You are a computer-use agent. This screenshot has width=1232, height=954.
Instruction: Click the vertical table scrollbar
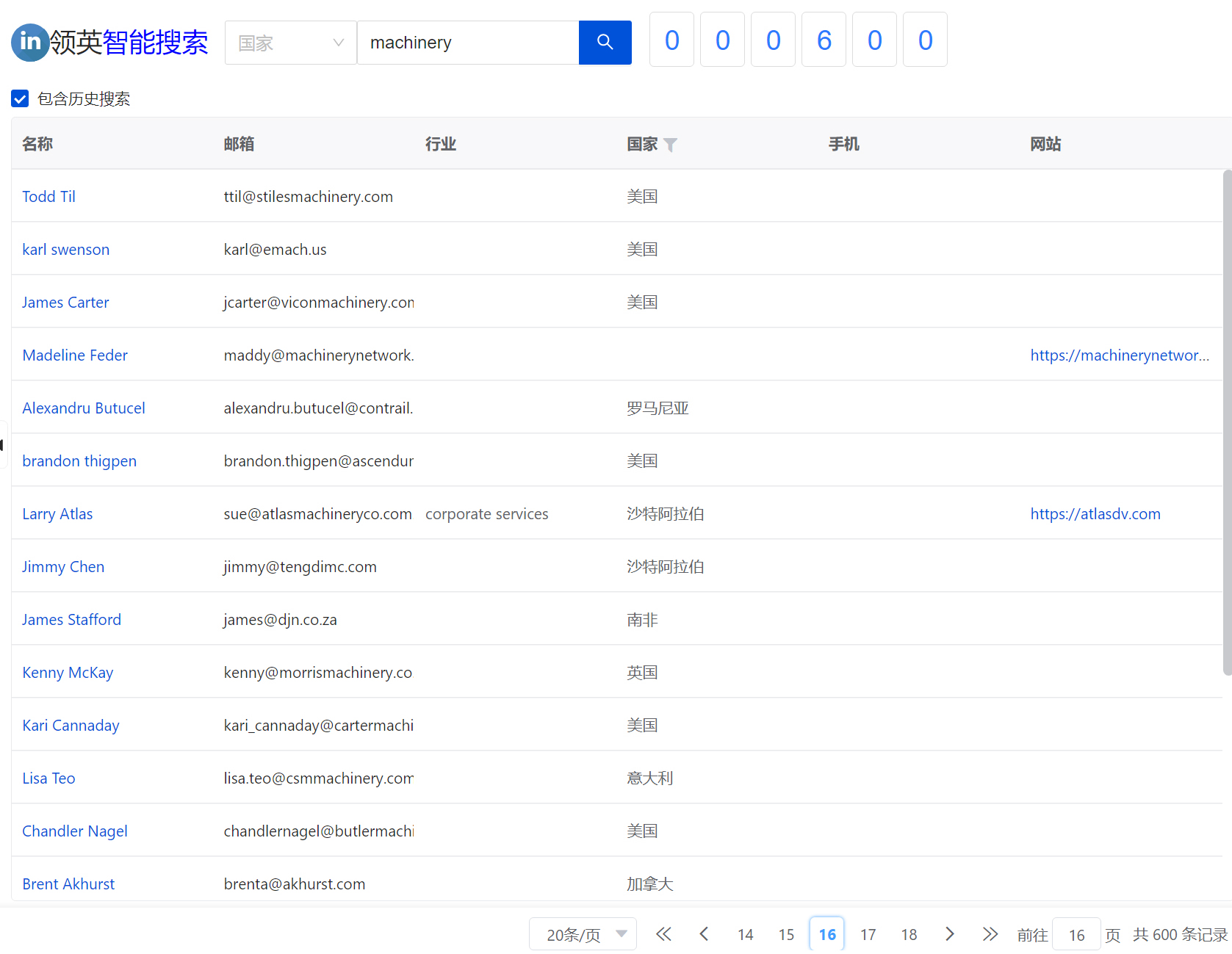[x=1226, y=422]
